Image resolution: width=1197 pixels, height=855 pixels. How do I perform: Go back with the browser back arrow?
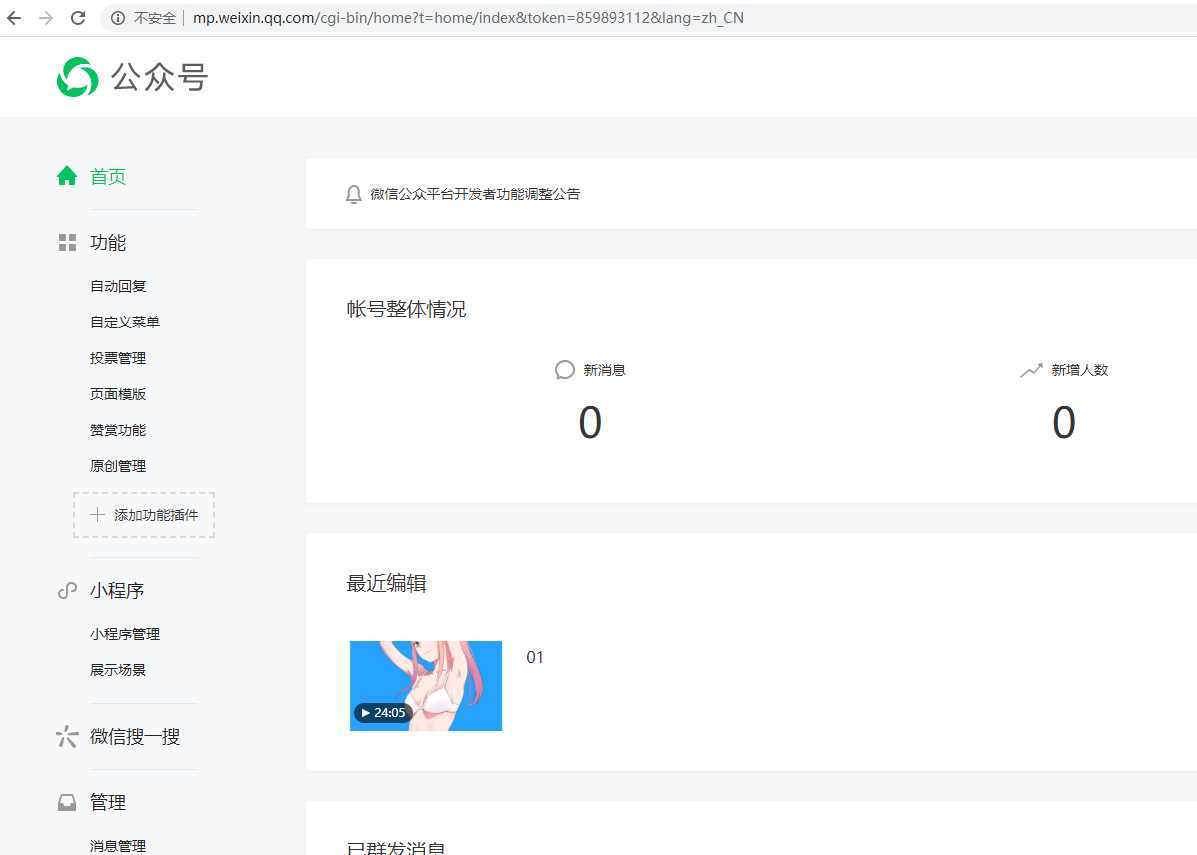tap(14, 18)
